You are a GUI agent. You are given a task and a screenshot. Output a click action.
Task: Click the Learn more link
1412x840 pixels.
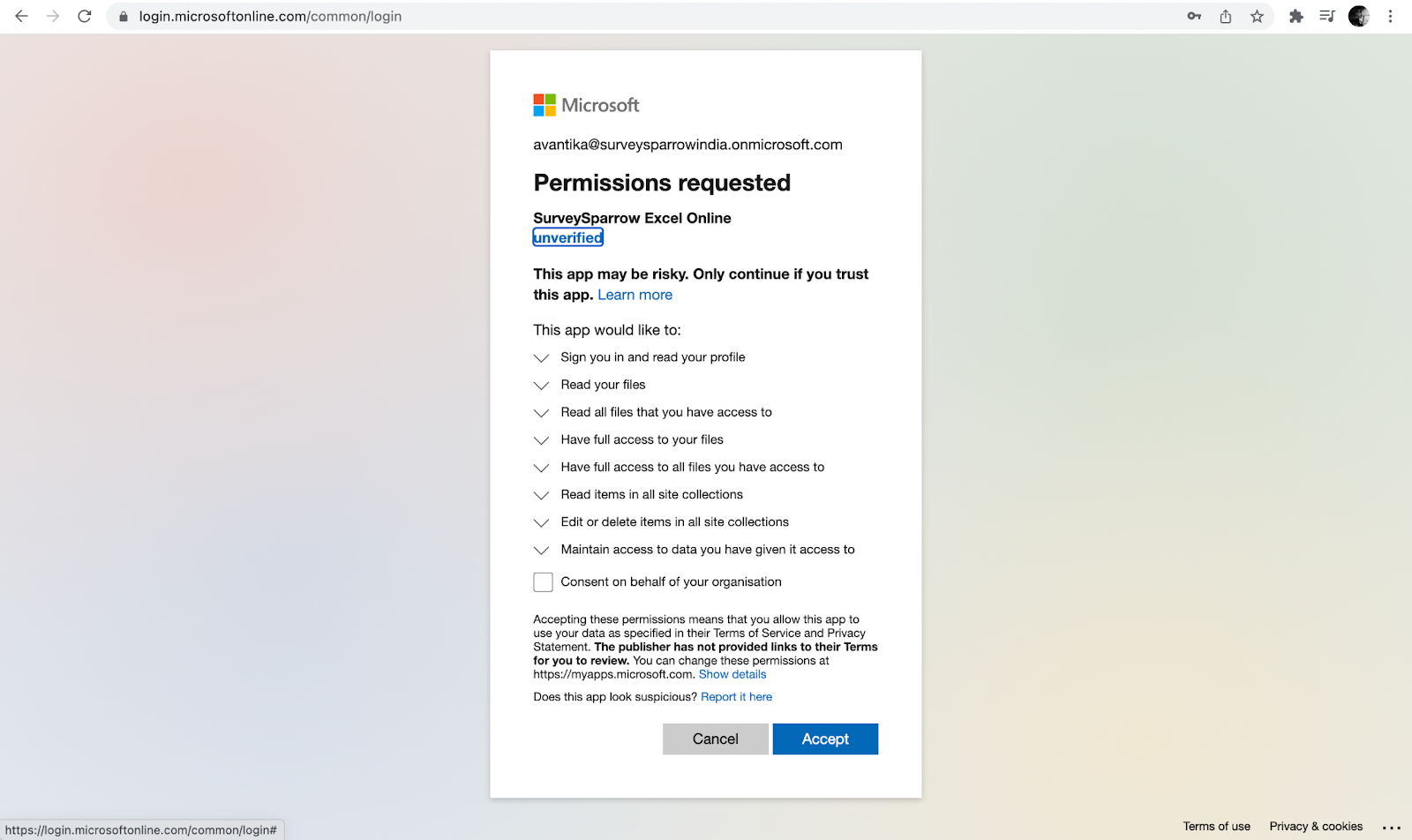tap(635, 295)
